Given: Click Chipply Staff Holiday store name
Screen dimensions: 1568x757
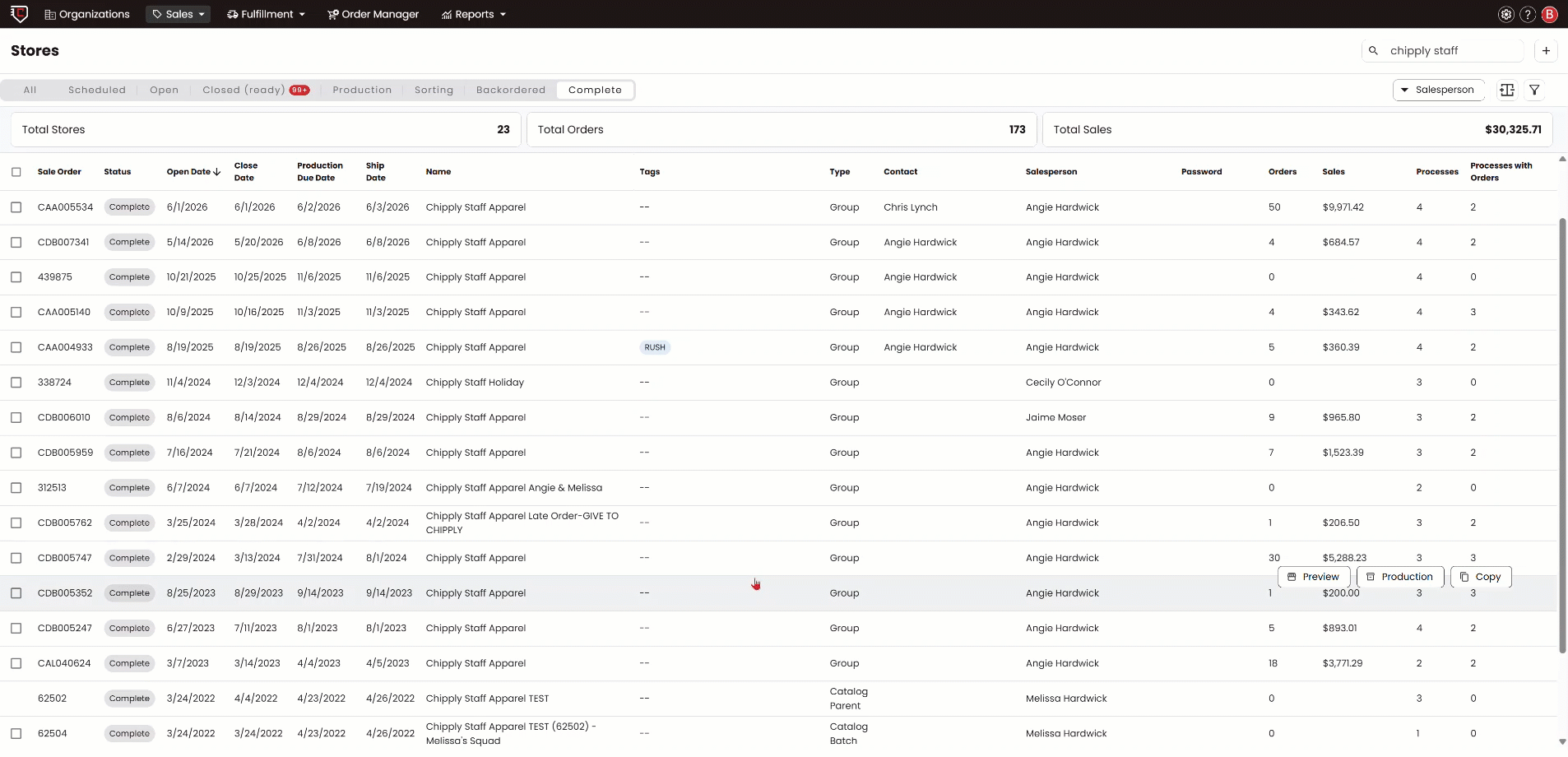Looking at the screenshot, I should pos(475,383).
